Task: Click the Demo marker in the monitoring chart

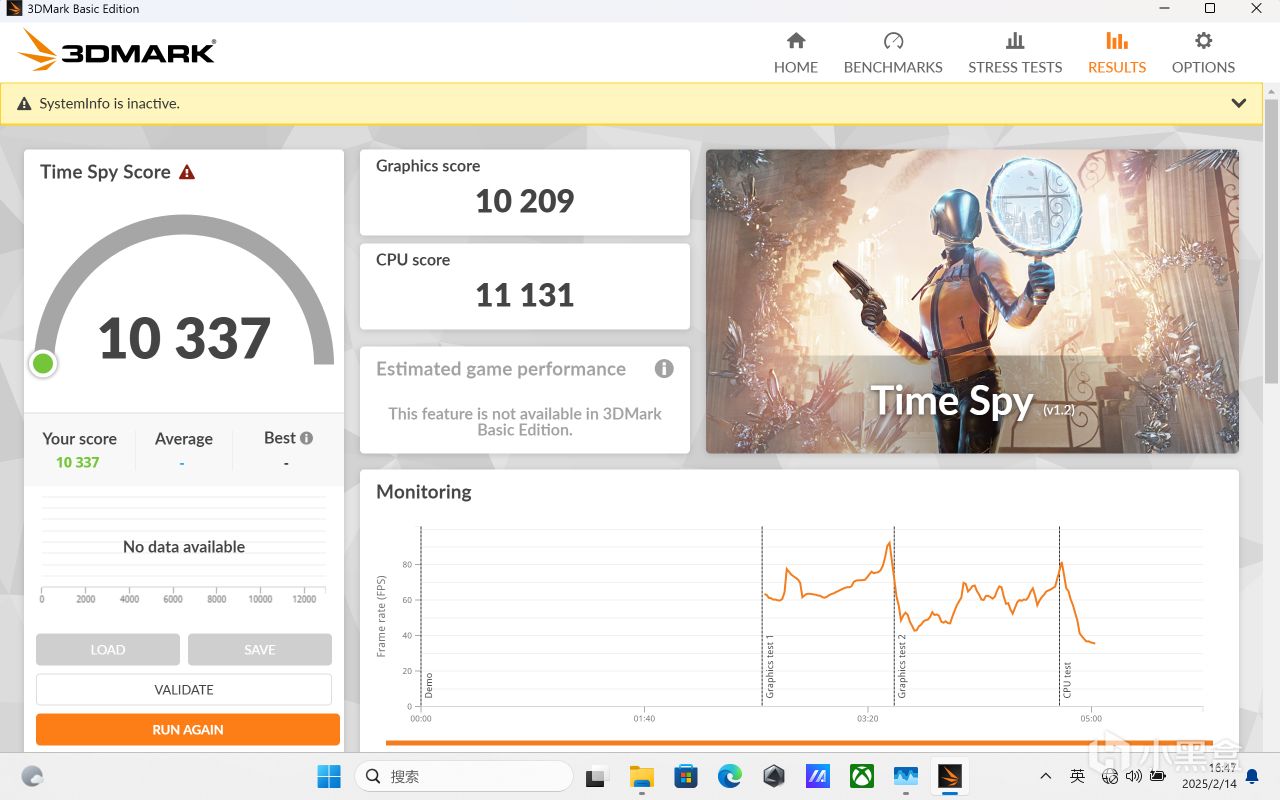Action: click(x=428, y=685)
